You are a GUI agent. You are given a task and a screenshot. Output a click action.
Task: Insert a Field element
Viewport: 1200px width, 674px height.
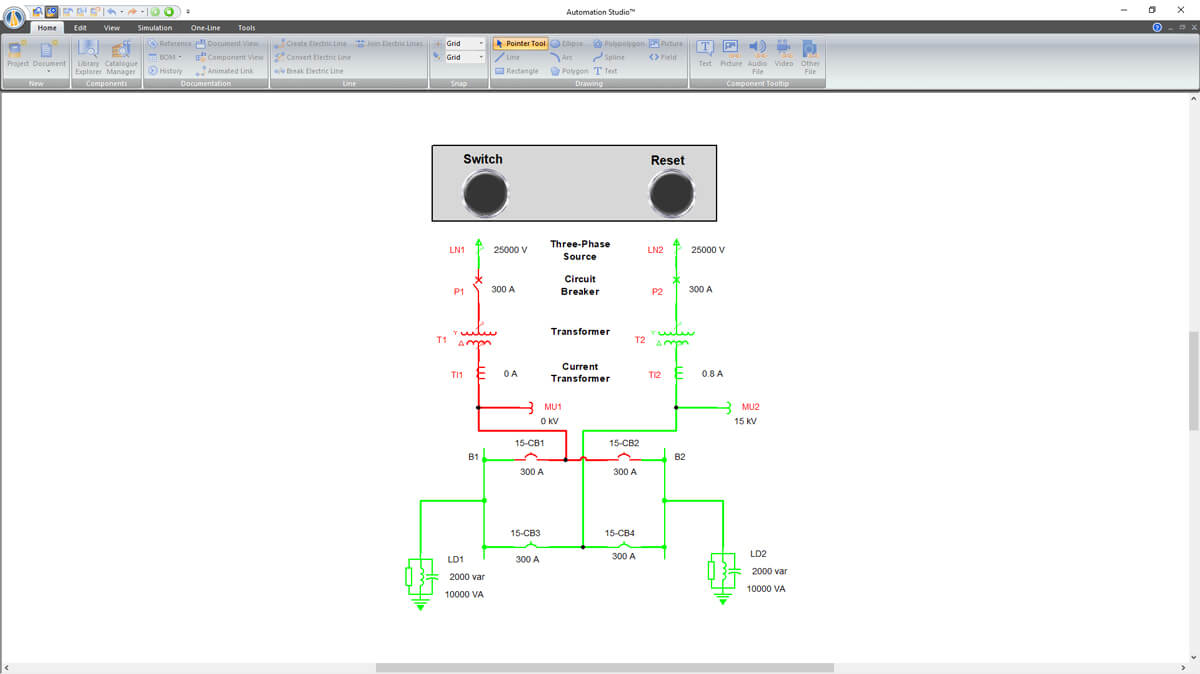pos(663,57)
